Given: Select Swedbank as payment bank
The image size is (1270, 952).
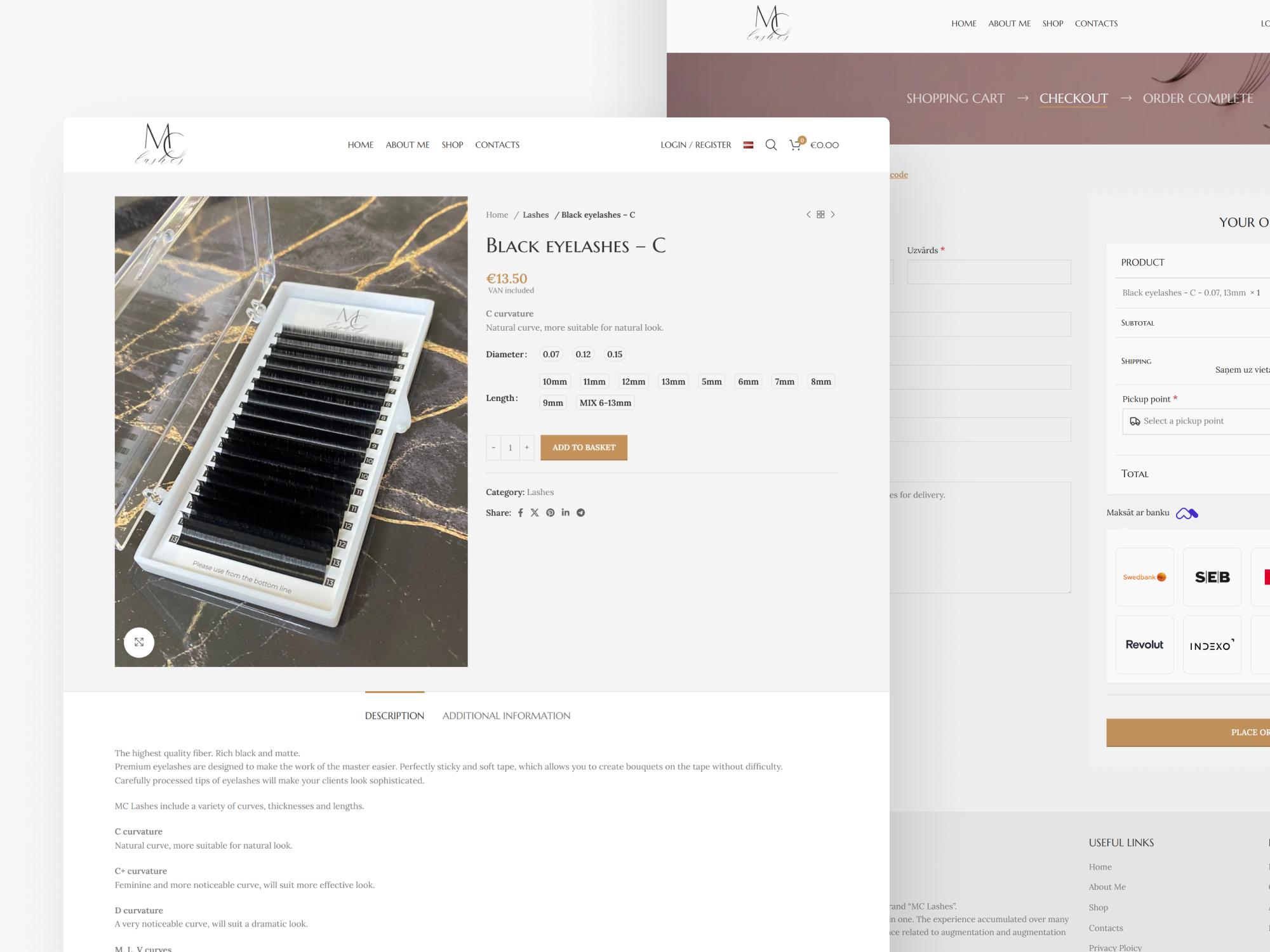Looking at the screenshot, I should coord(1144,576).
